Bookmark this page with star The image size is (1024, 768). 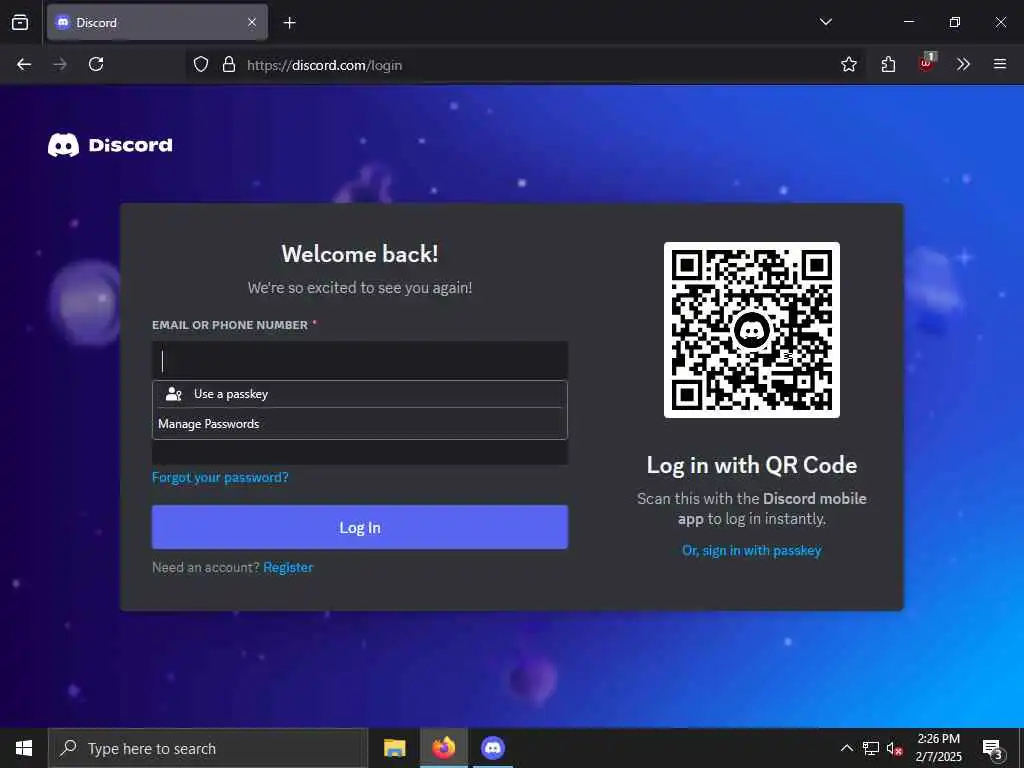[848, 64]
